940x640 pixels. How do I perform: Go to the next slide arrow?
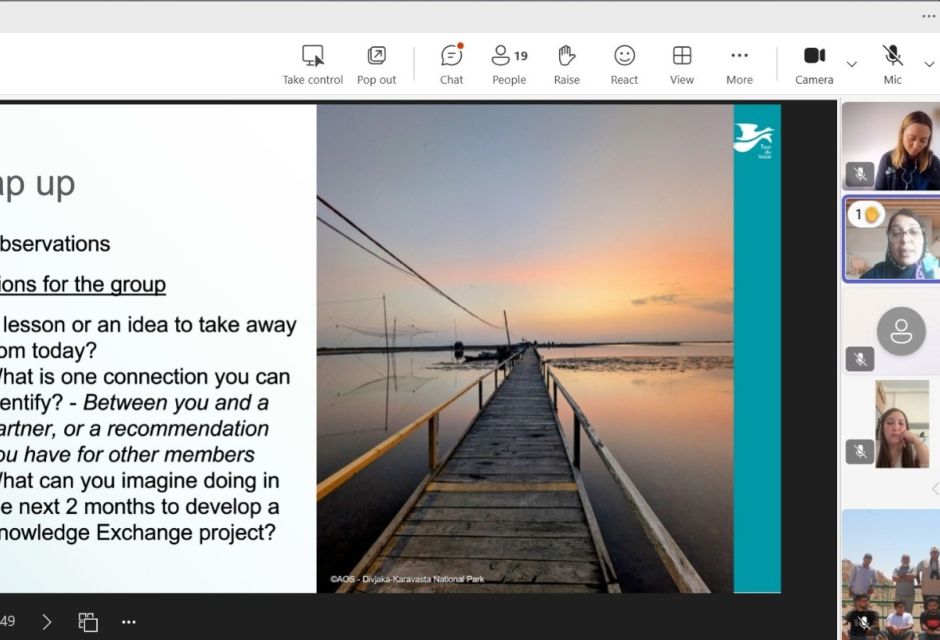(x=47, y=622)
